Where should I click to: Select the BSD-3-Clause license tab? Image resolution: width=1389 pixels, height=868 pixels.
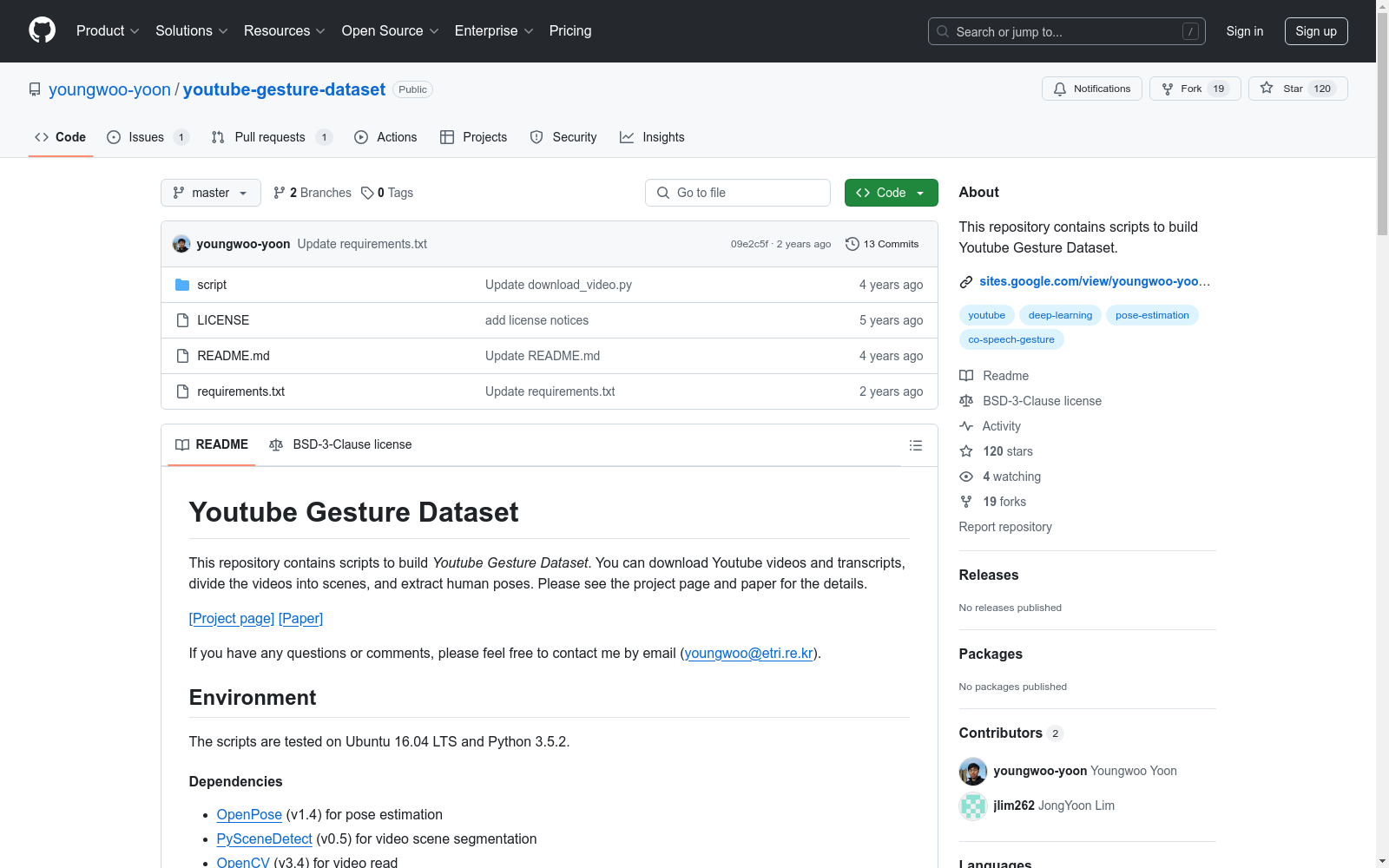click(340, 444)
